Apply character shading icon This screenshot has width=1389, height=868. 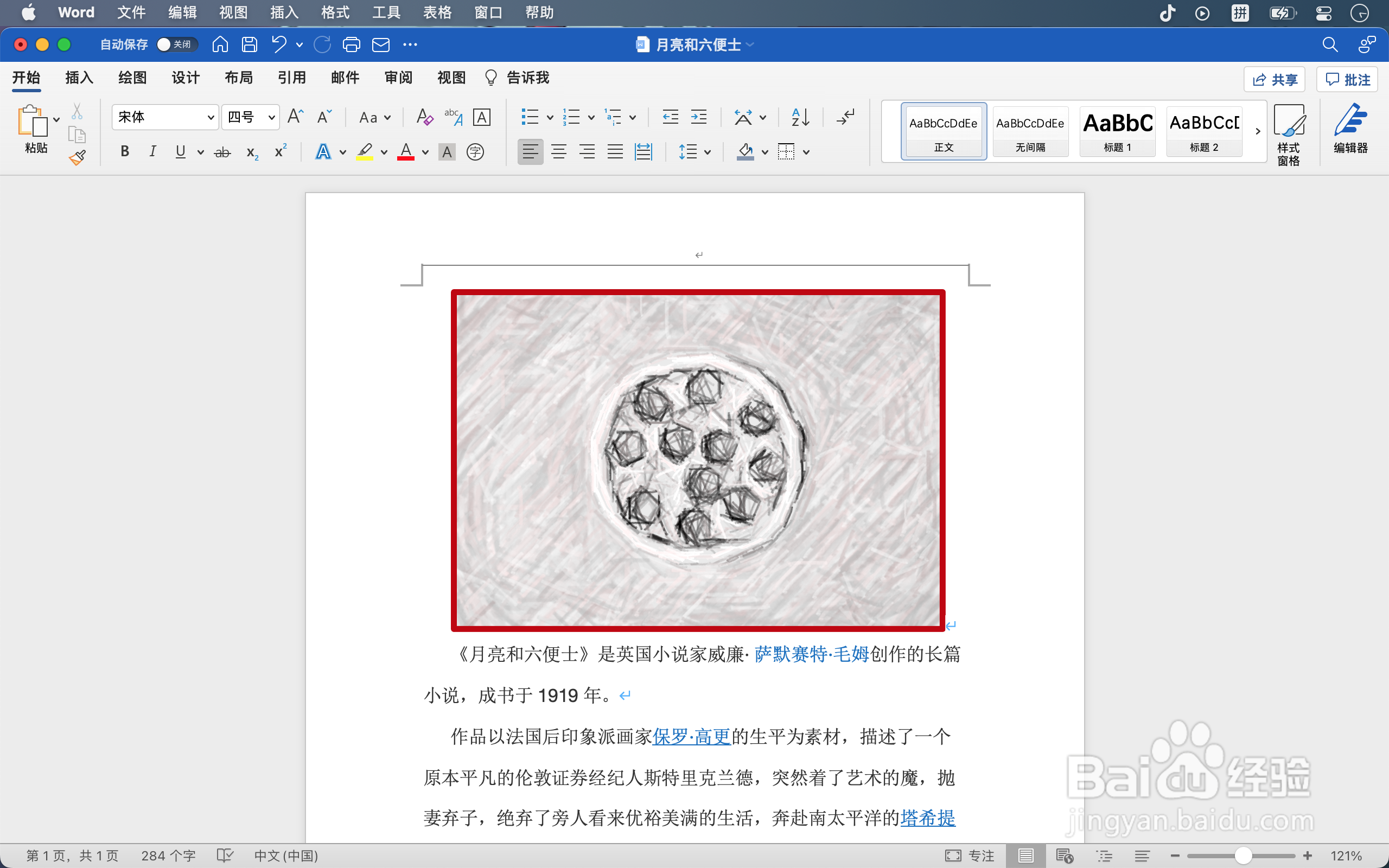click(447, 152)
